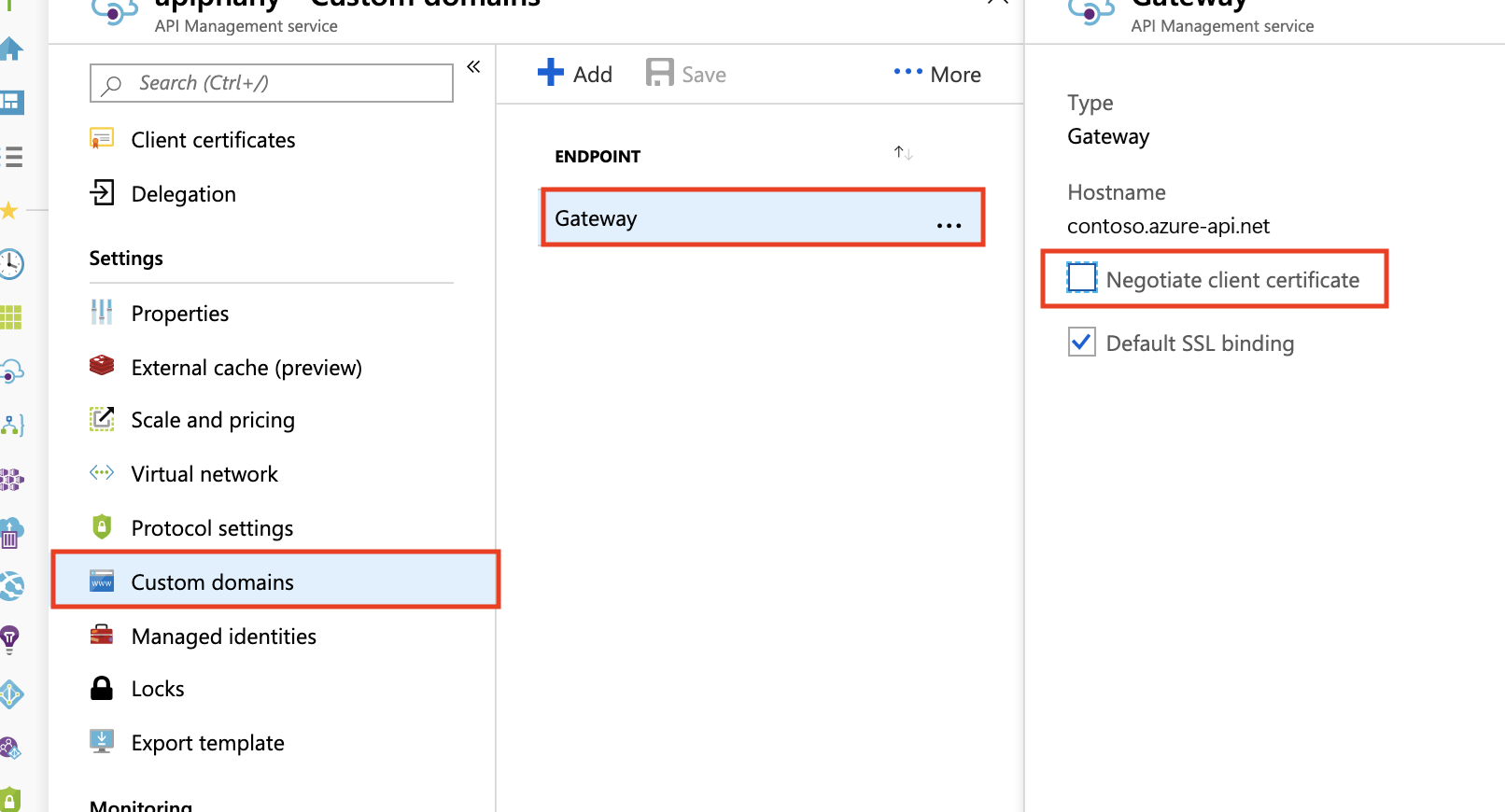Open the Gateway row ellipsis menu
The image size is (1505, 812).
(949, 226)
